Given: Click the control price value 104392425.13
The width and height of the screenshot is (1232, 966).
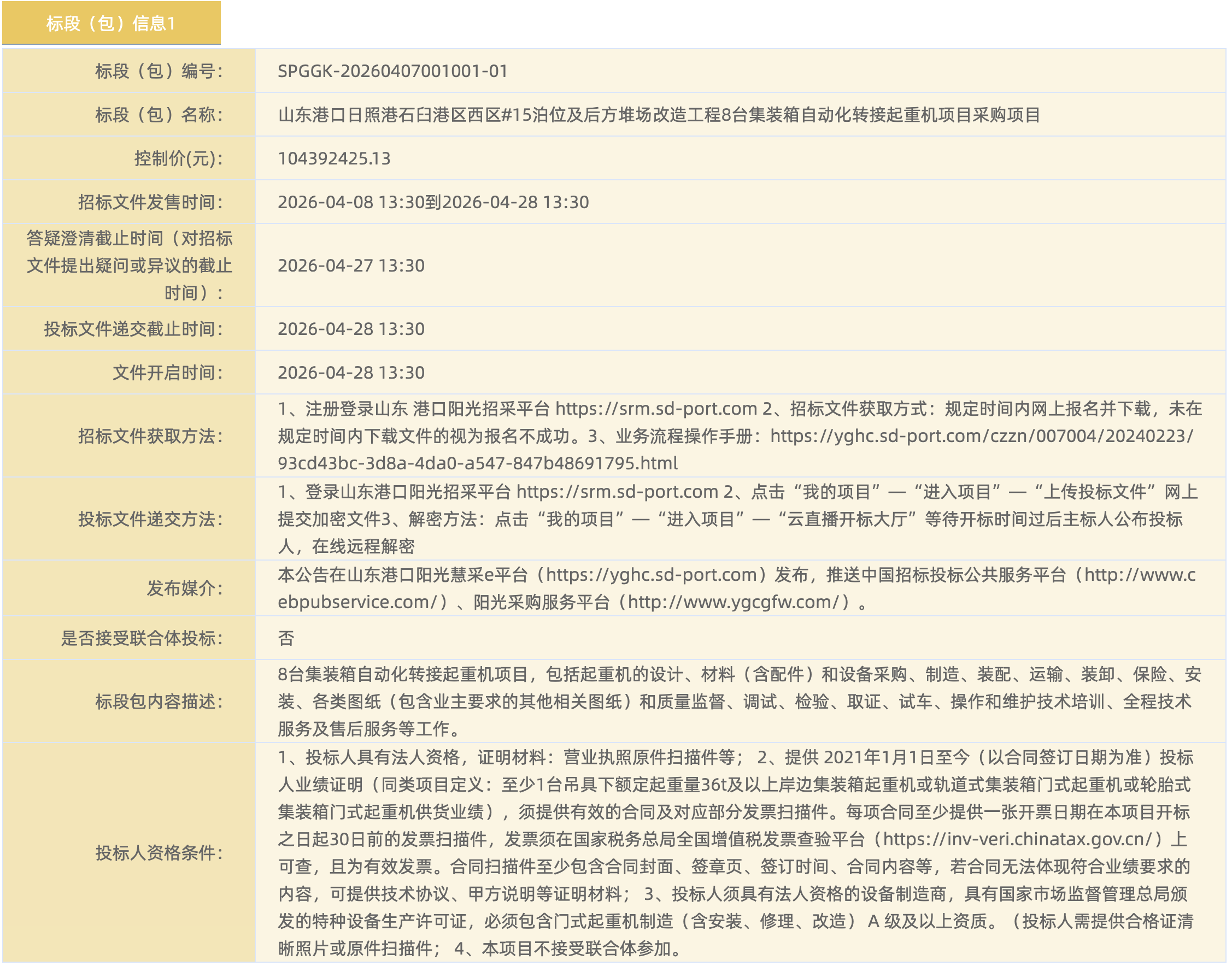Looking at the screenshot, I should click(x=335, y=159).
